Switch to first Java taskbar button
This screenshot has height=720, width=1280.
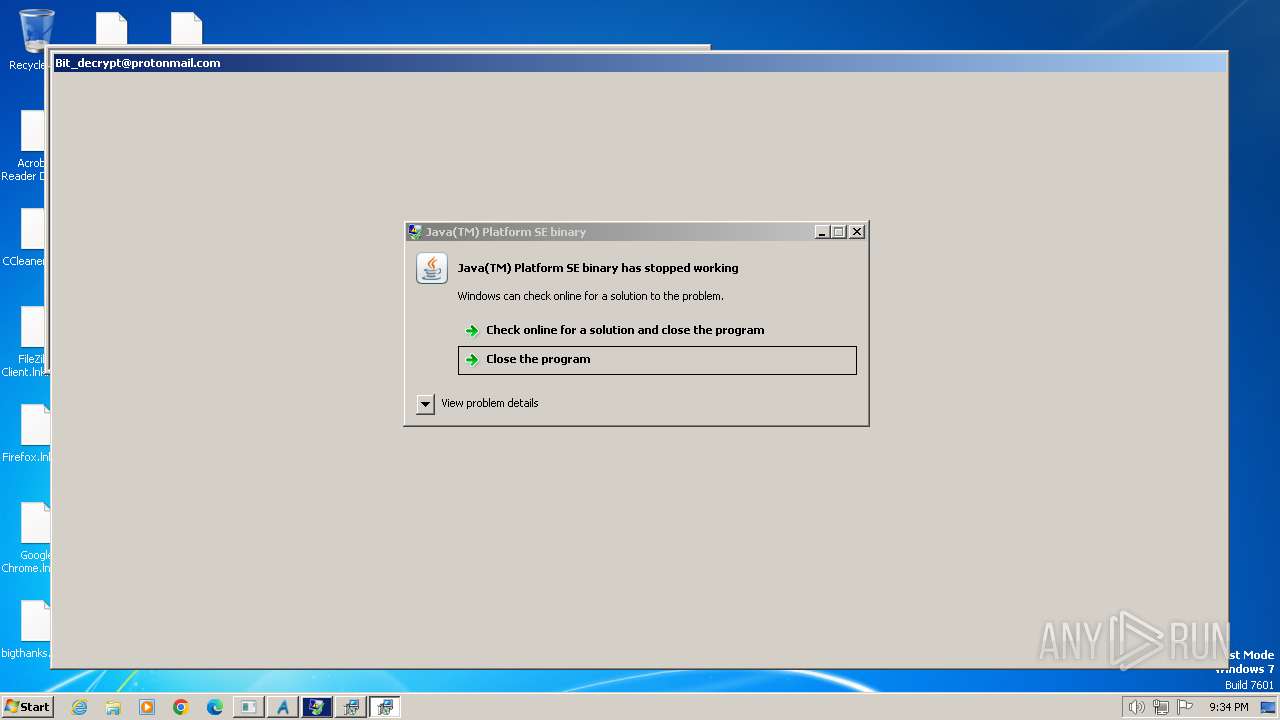(x=350, y=707)
